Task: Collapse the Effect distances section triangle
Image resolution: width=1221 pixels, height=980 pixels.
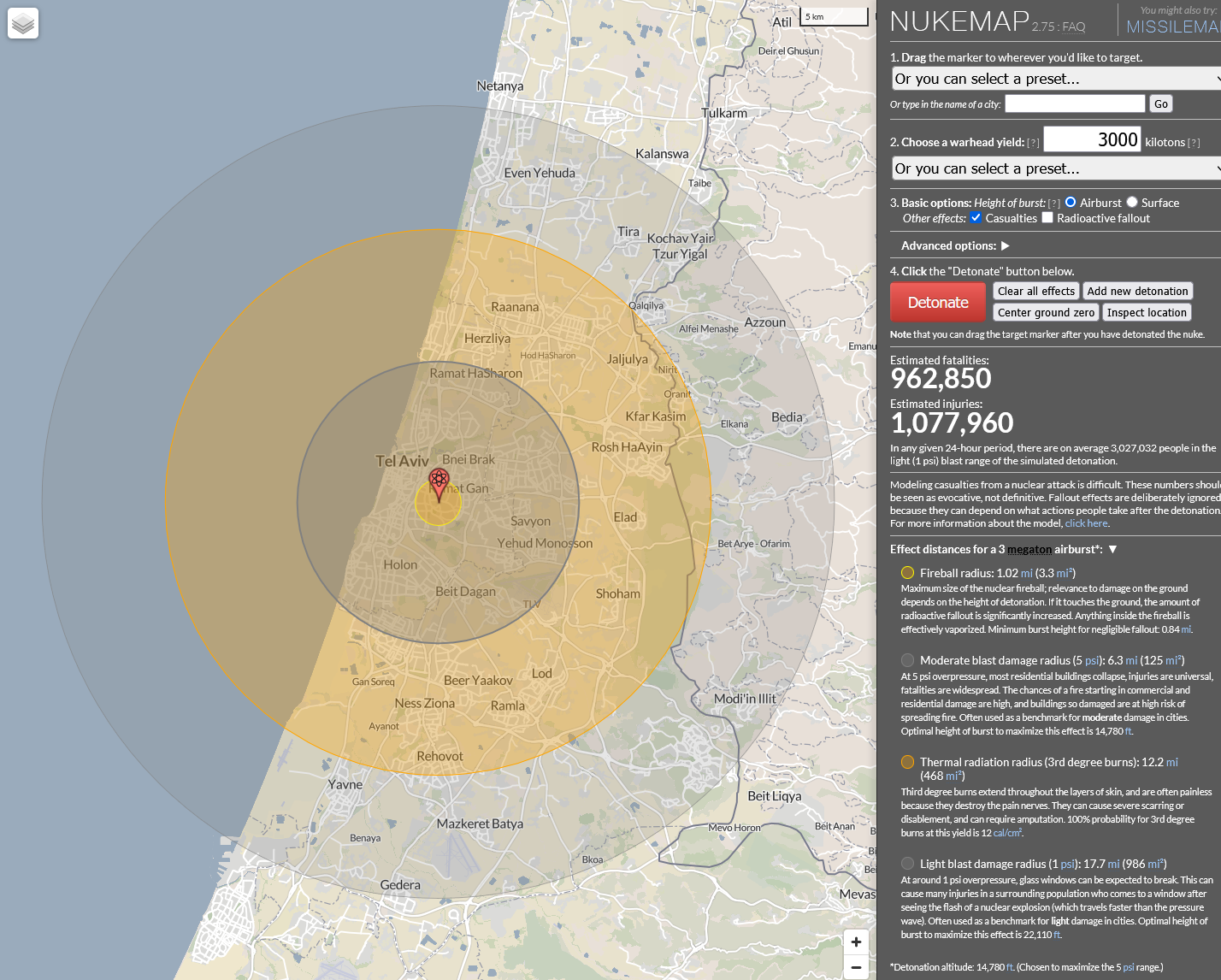Action: [1112, 549]
